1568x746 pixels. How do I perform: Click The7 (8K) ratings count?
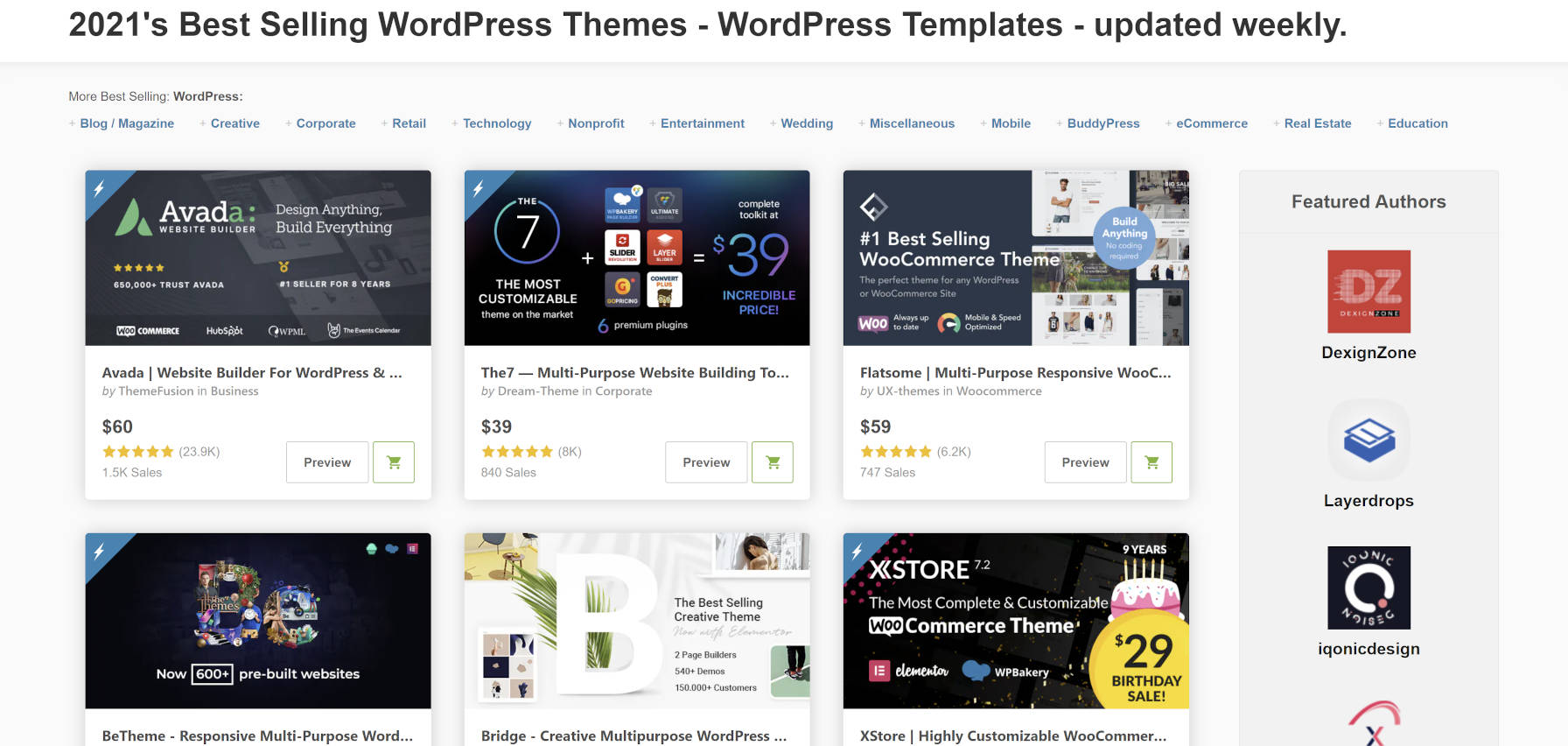click(570, 452)
